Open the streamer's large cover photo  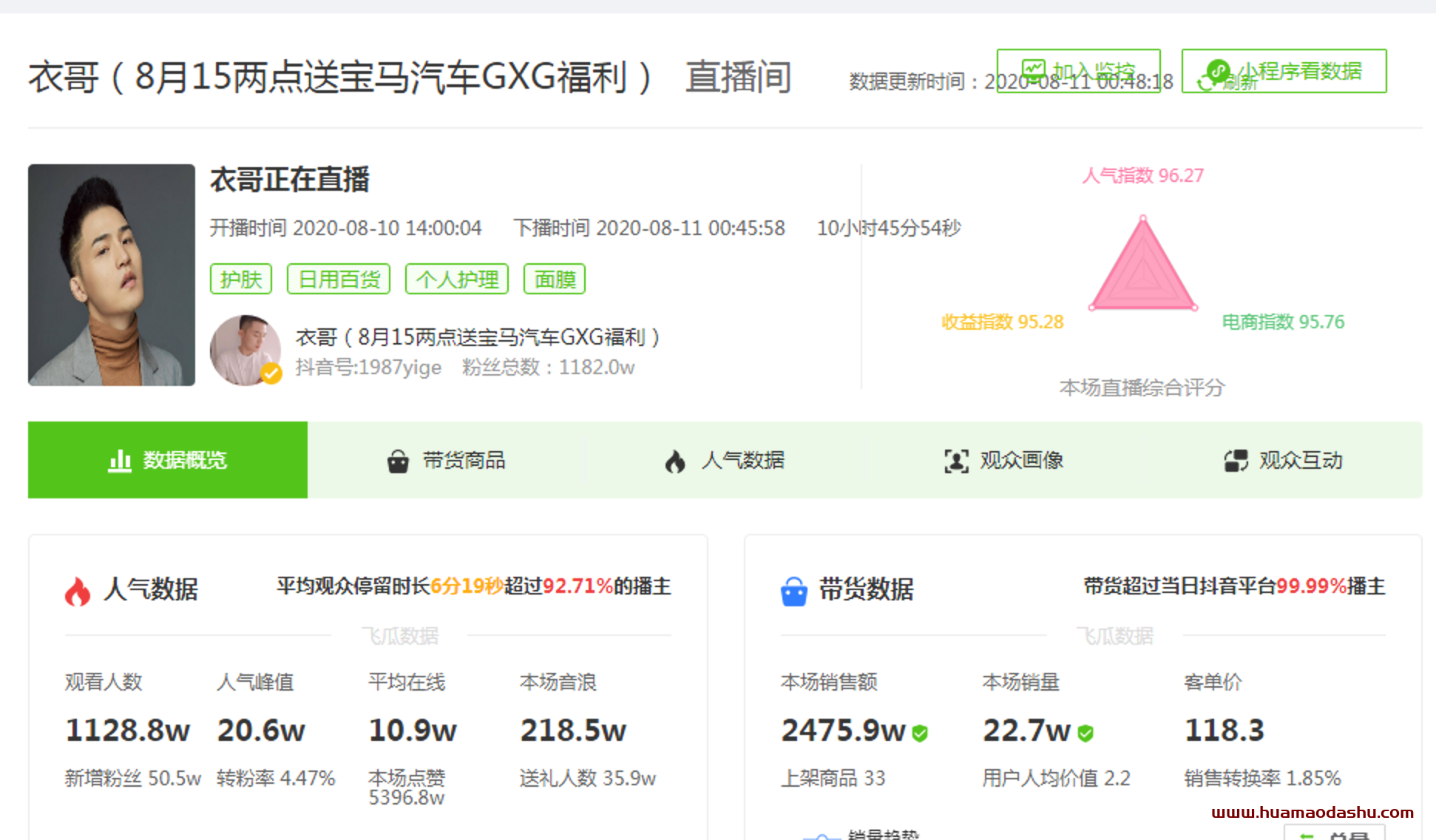click(112, 275)
